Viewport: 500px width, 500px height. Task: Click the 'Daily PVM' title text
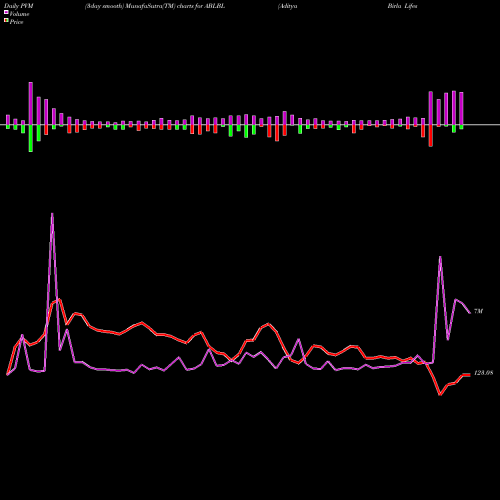20,6
